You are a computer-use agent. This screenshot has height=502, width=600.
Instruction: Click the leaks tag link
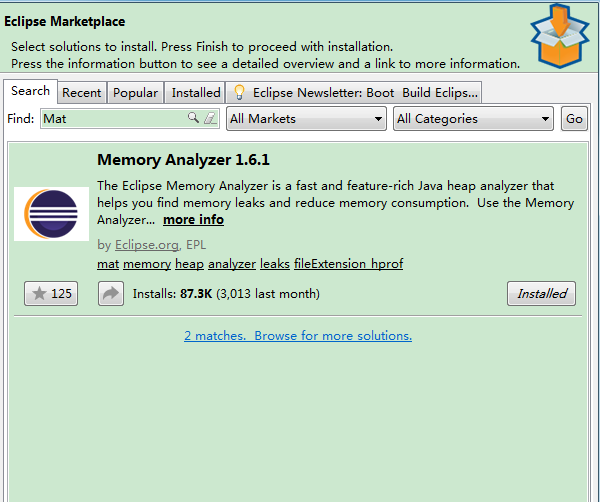(275, 264)
